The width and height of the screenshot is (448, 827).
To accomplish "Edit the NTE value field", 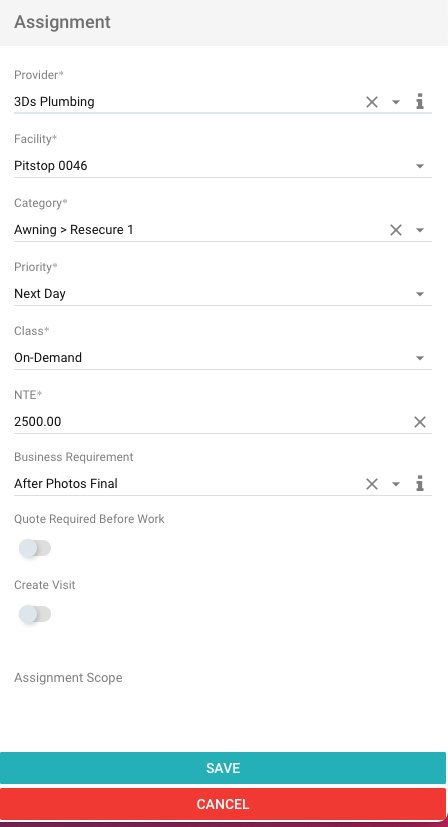I will click(211, 422).
